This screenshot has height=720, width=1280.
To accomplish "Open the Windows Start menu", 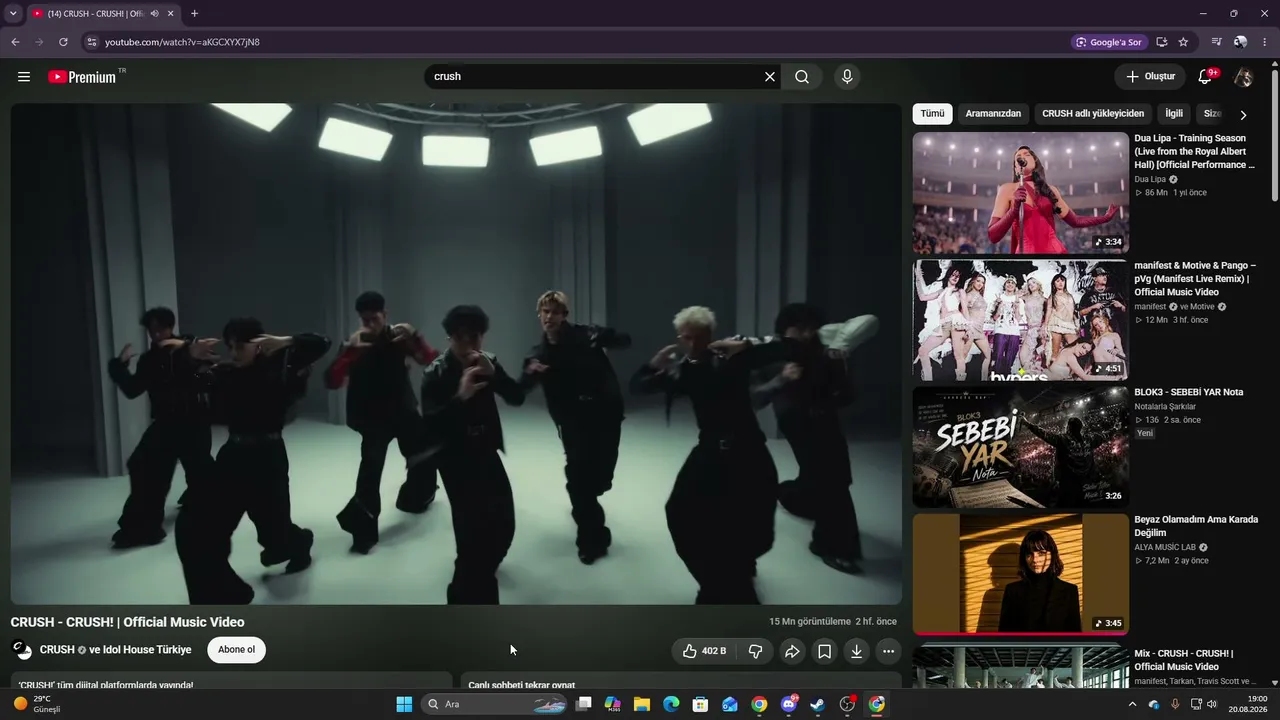I will (x=404, y=704).
